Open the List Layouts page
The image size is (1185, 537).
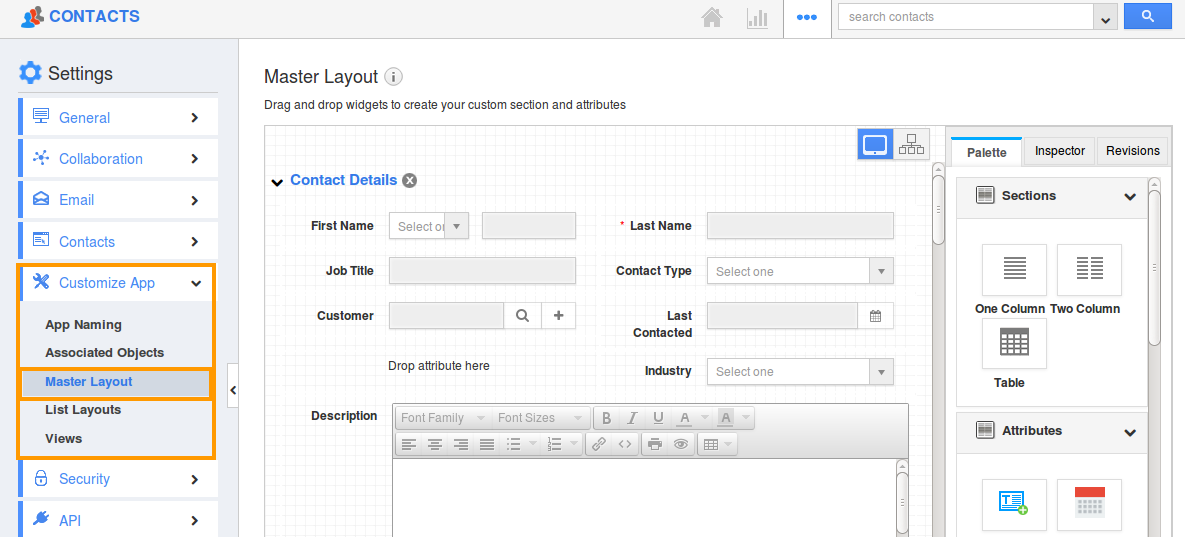(x=83, y=410)
